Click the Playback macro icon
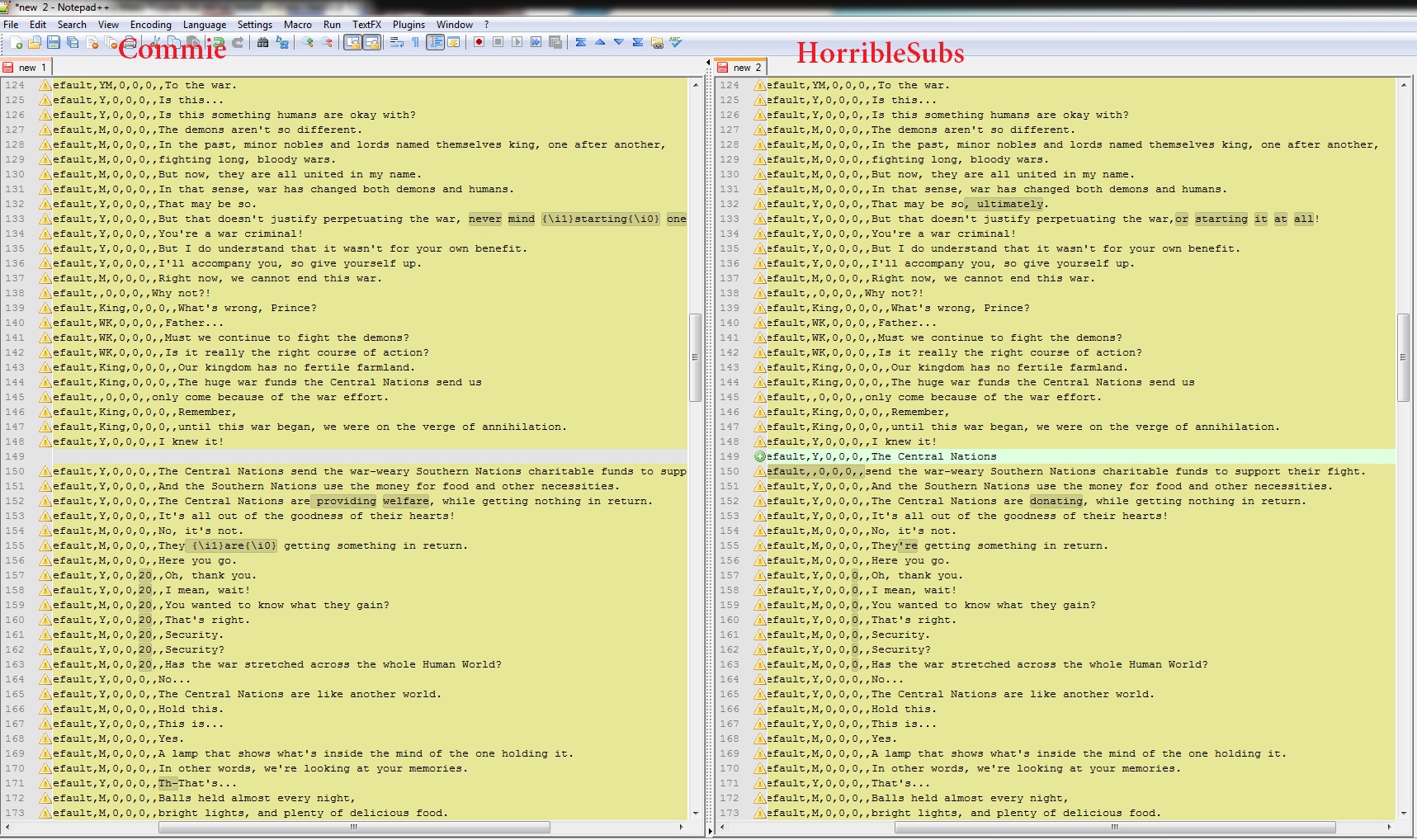1417x840 pixels. coord(517,42)
